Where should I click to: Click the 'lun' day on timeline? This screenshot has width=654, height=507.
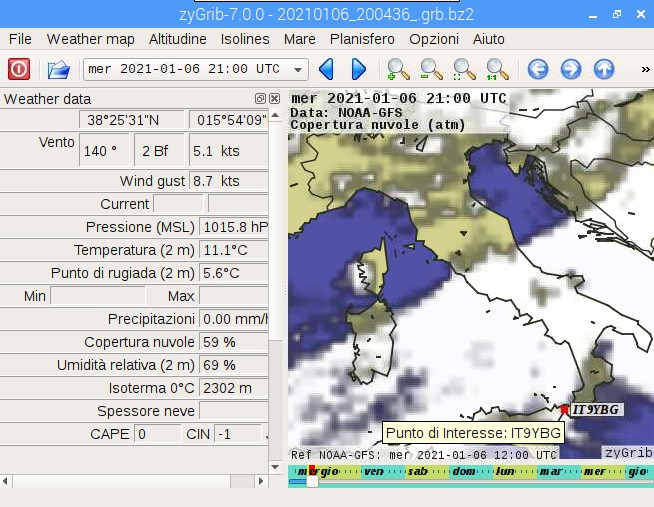click(505, 472)
